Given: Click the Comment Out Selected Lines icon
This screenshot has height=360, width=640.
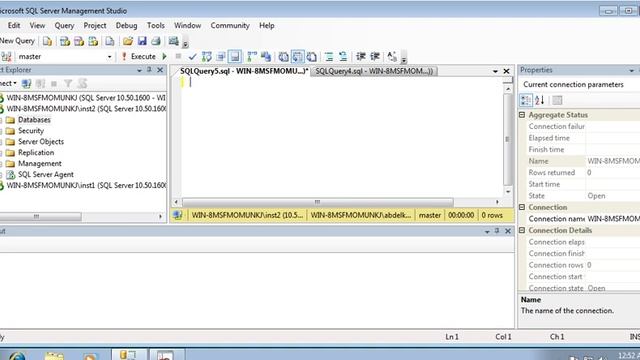Looking at the screenshot, I should pos(329,57).
